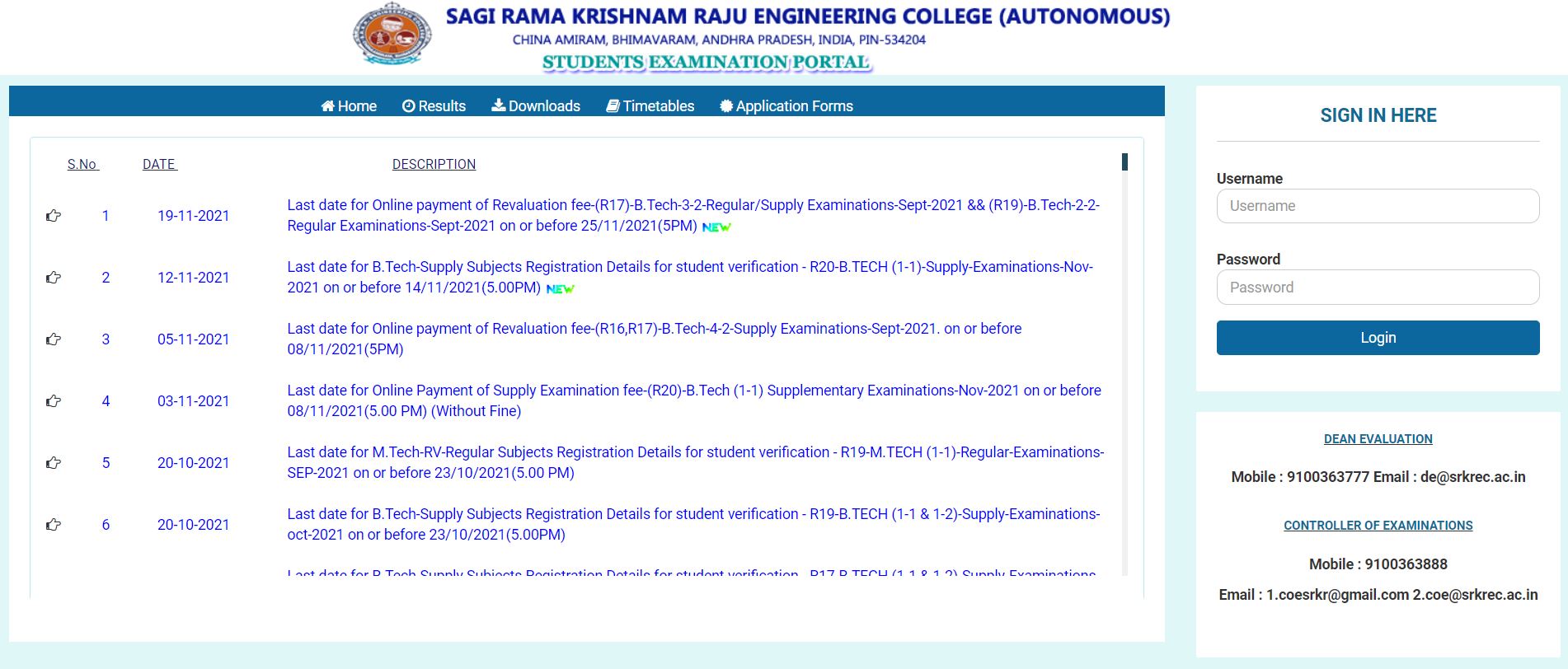The width and height of the screenshot is (1568, 669).
Task: Click the pointing hand icon in row 6
Action: click(x=54, y=525)
